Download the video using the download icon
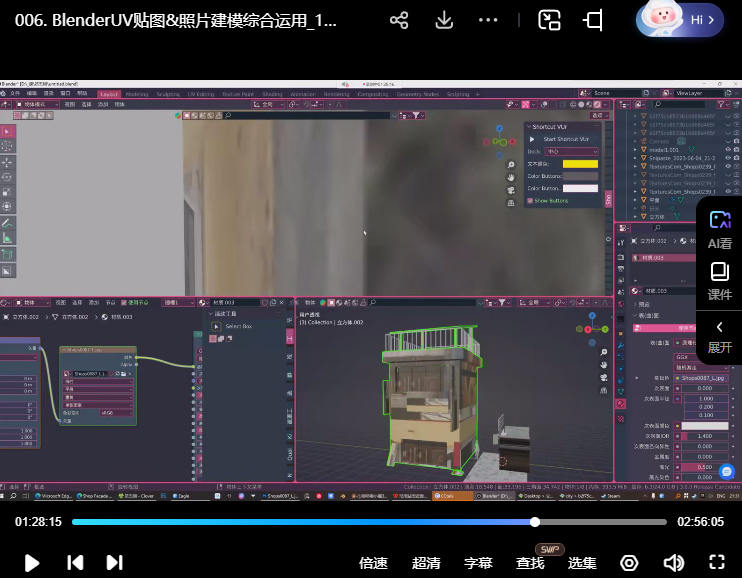 coord(444,20)
